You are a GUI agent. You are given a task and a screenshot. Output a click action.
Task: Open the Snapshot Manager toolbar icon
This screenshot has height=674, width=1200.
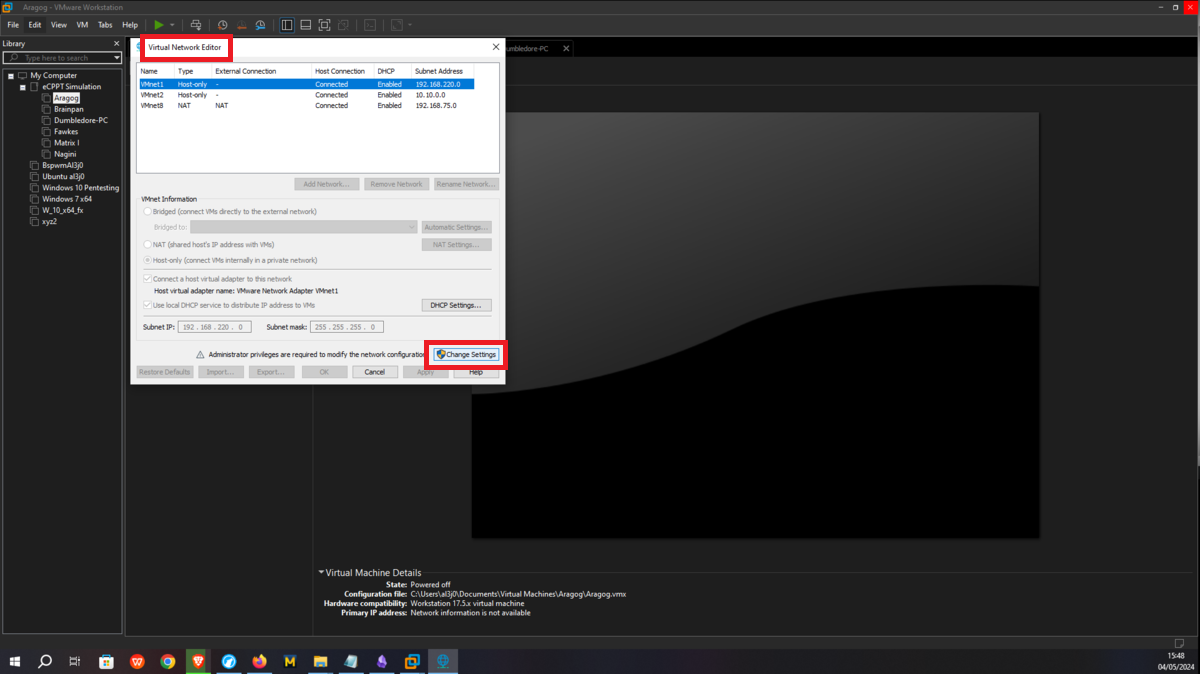[260, 25]
